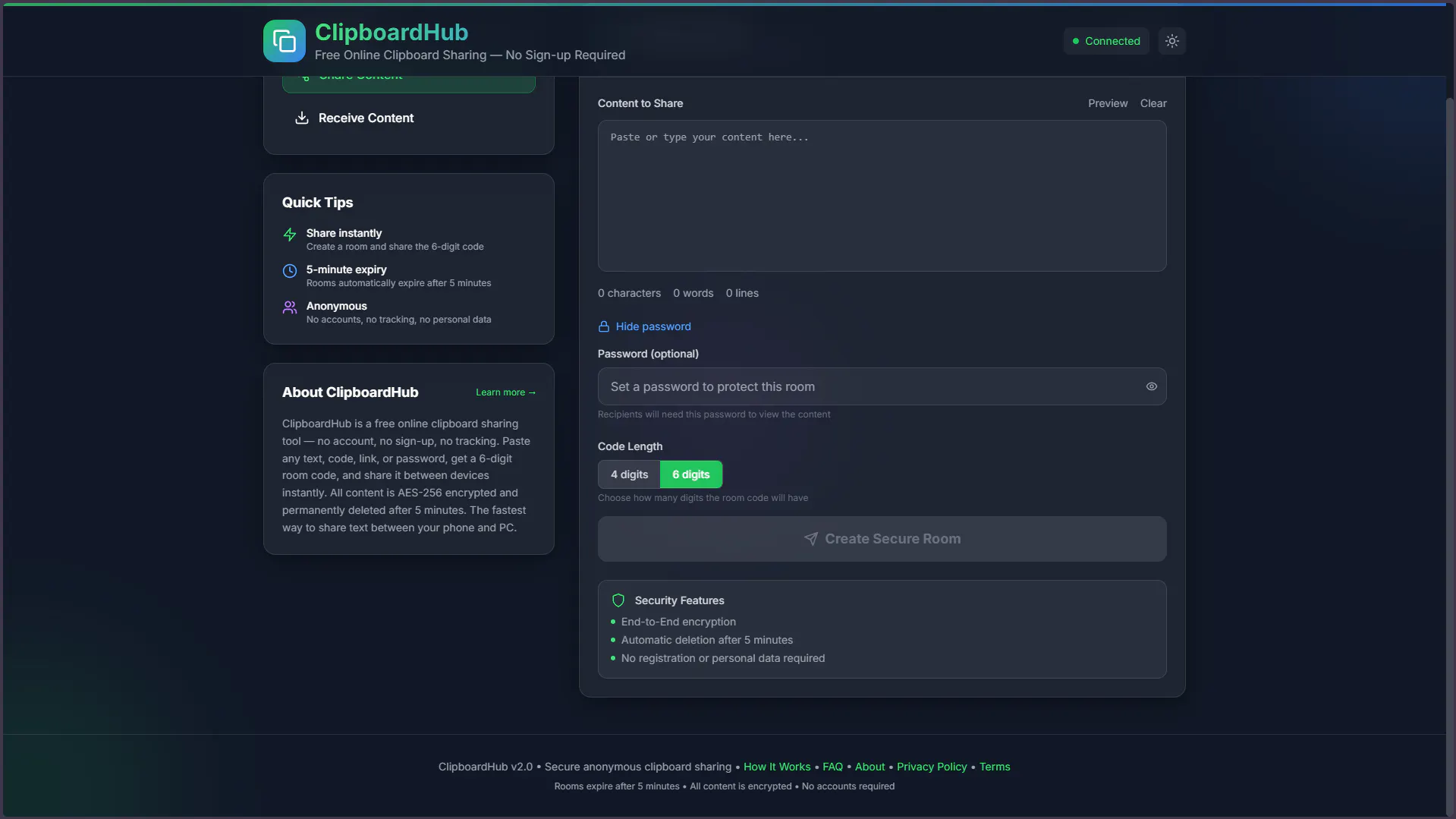The width and height of the screenshot is (1456, 819).
Task: Select the 6 digits code length
Action: [691, 474]
